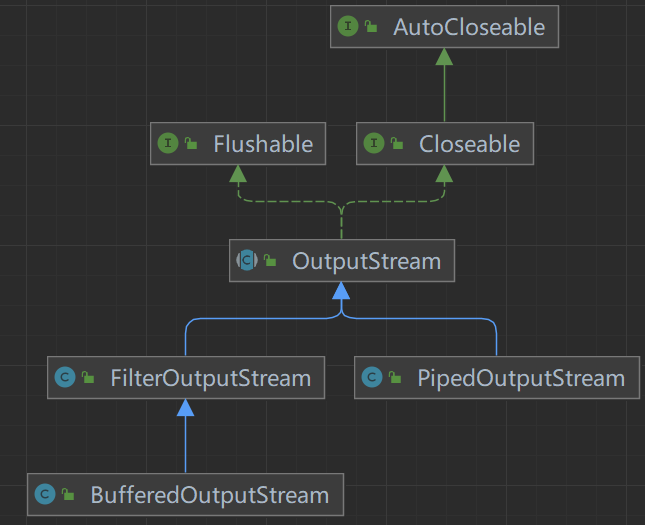The width and height of the screenshot is (645, 525).
Task: Click the interface icon on Flushable node
Action: [167, 144]
